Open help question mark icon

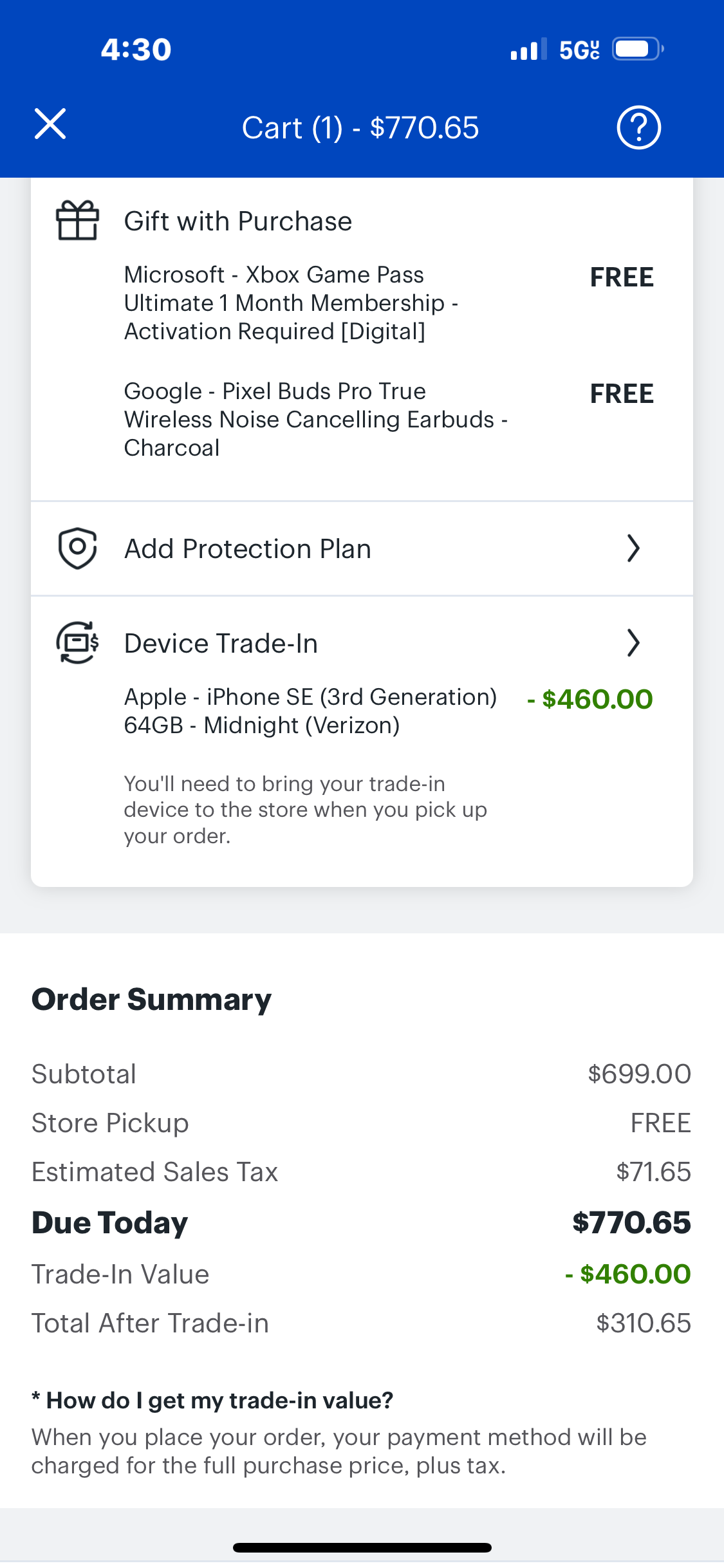[x=638, y=127]
